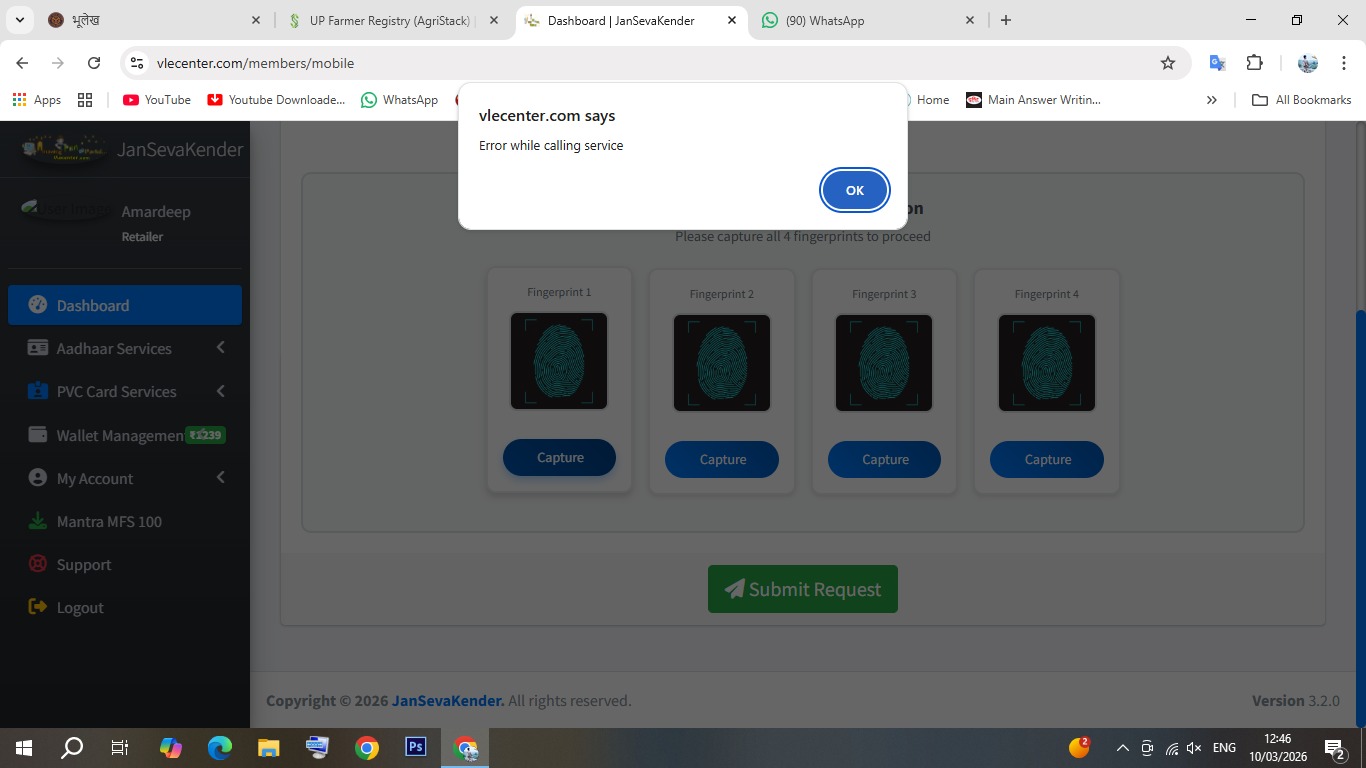Expand the My Account submenu arrow
1366x768 pixels.
(x=220, y=478)
